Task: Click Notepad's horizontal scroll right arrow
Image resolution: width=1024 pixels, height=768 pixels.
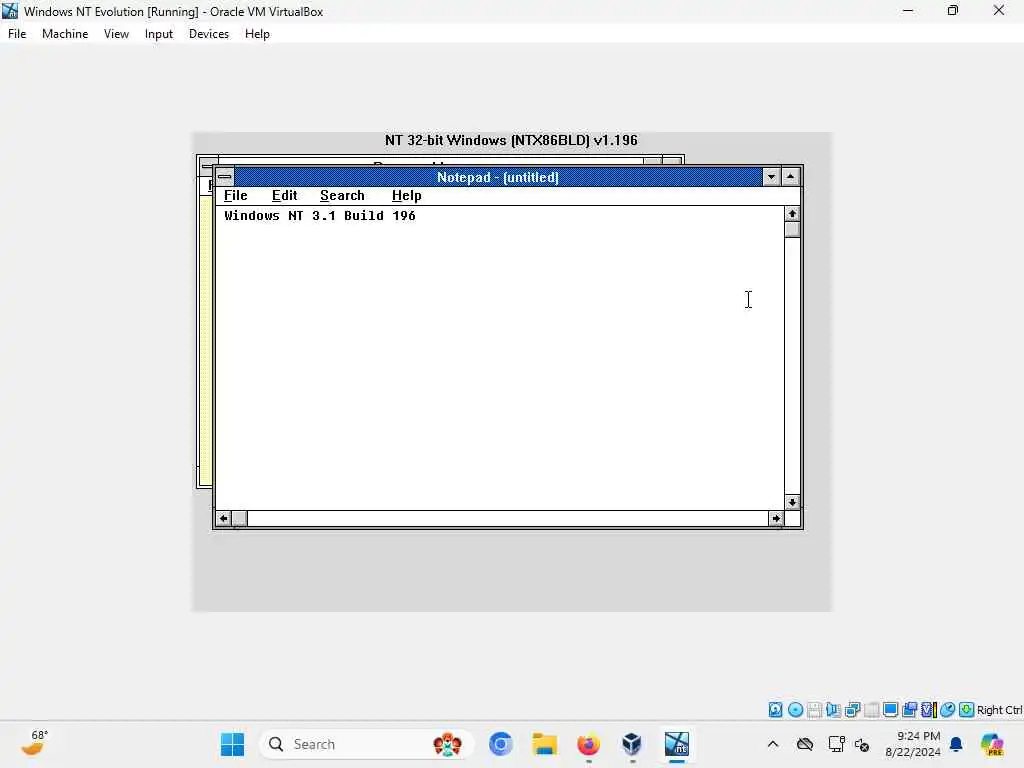Action: (x=776, y=519)
